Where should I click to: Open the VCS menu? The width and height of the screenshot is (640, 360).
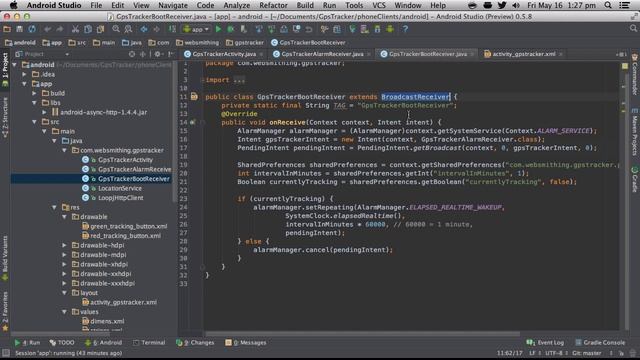379,5
